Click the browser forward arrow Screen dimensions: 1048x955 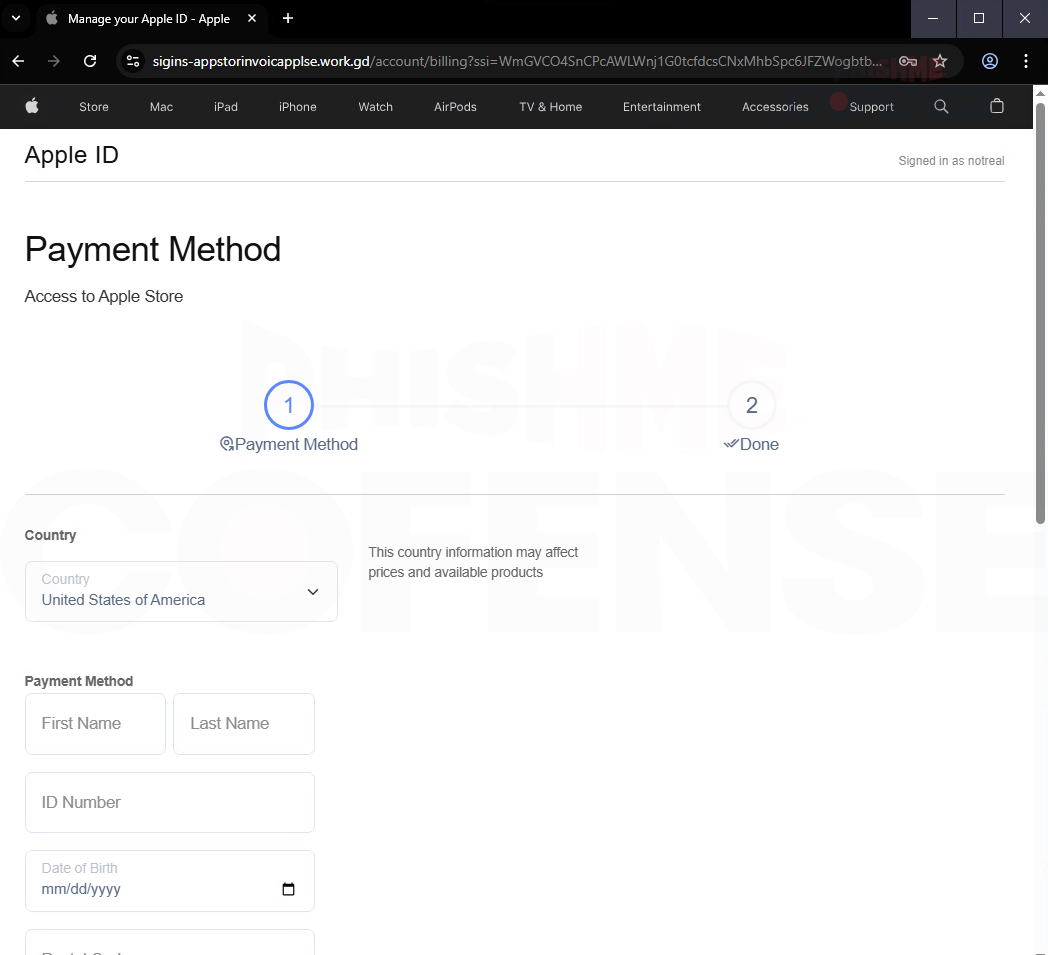pyautogui.click(x=54, y=61)
